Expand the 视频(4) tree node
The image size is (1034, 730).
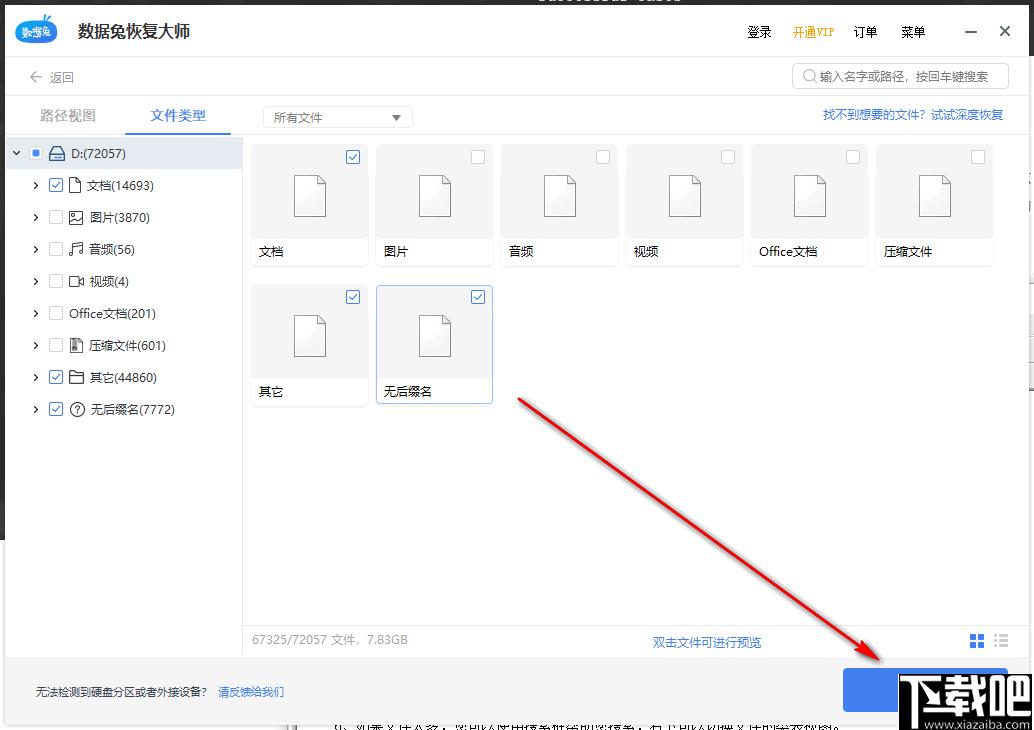coord(36,282)
